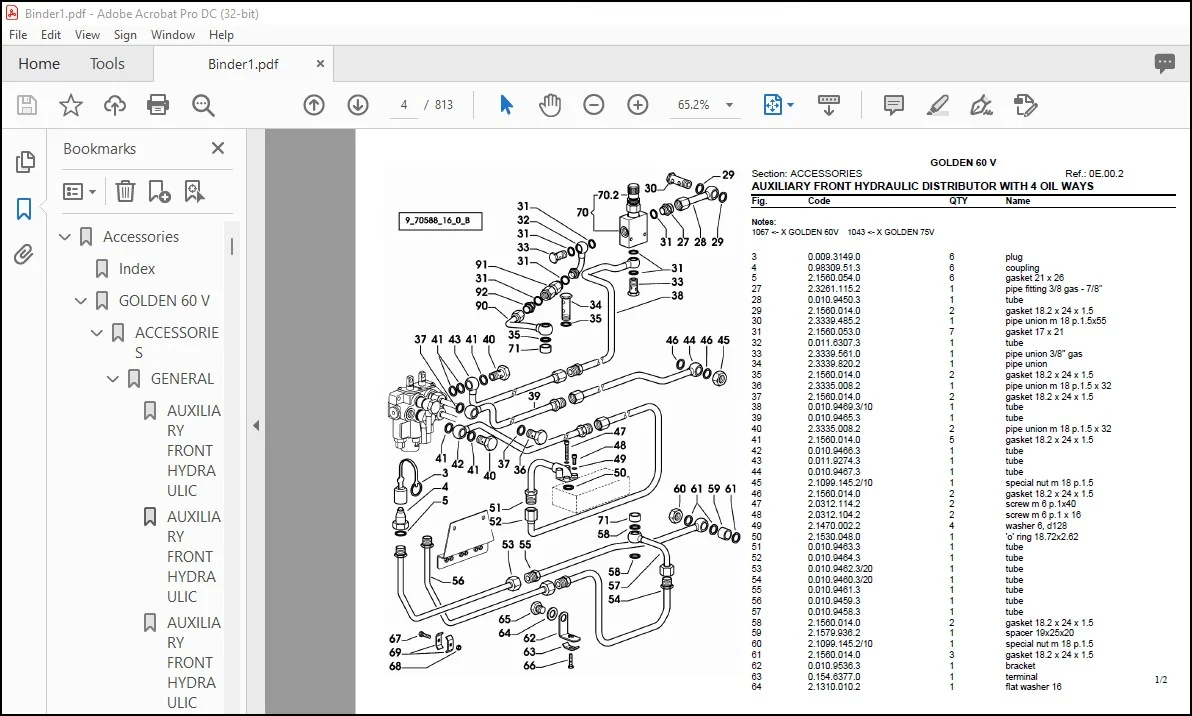
Task: Click the 'Section: ACCESSORIES' heading text
Action: [807, 173]
